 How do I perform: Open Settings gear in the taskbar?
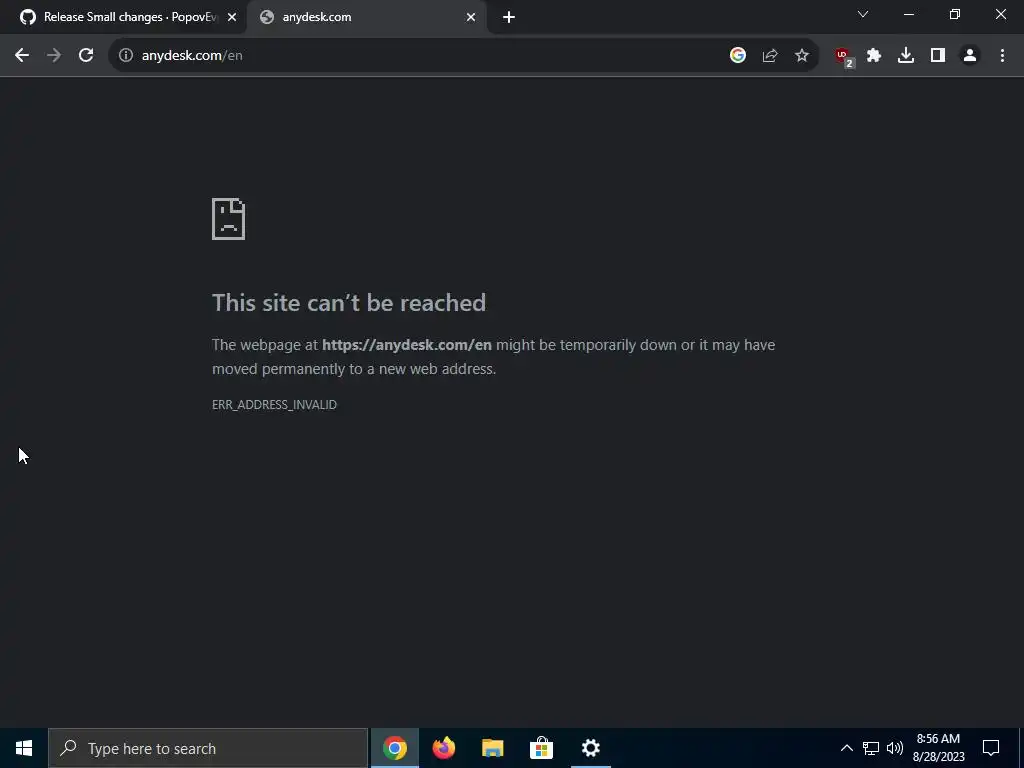coord(590,748)
